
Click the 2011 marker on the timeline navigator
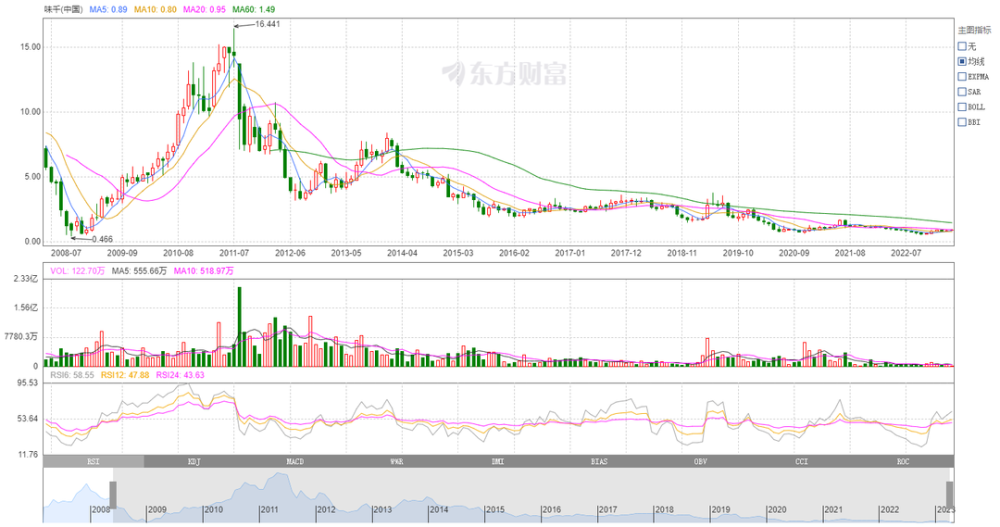tap(269, 510)
